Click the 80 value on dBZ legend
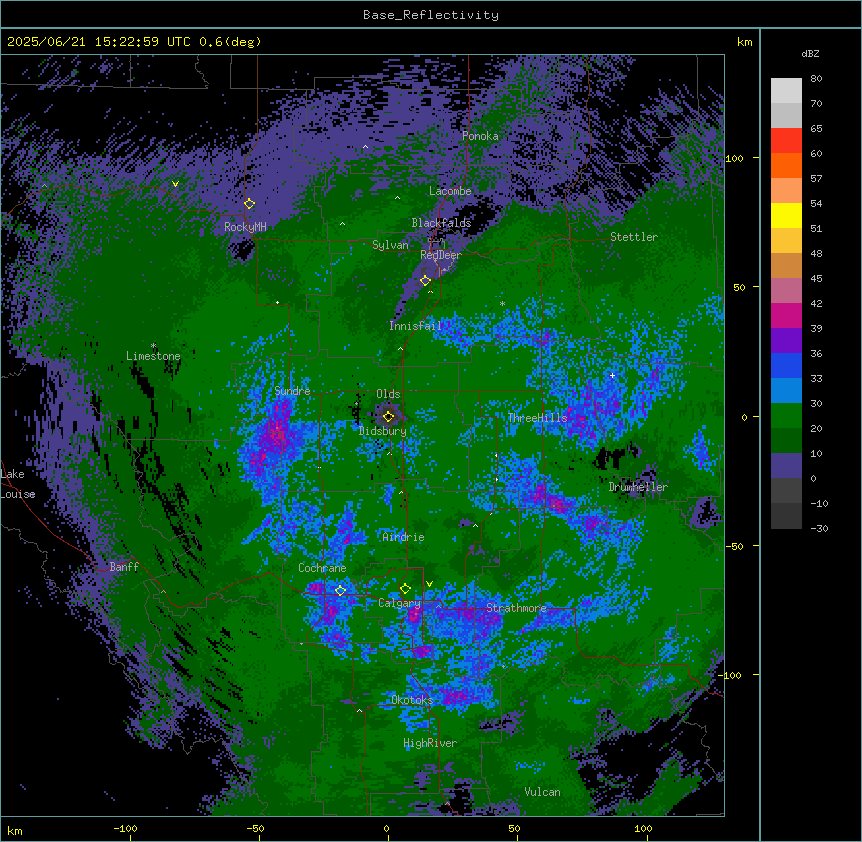The height and width of the screenshot is (842, 862). (816, 79)
